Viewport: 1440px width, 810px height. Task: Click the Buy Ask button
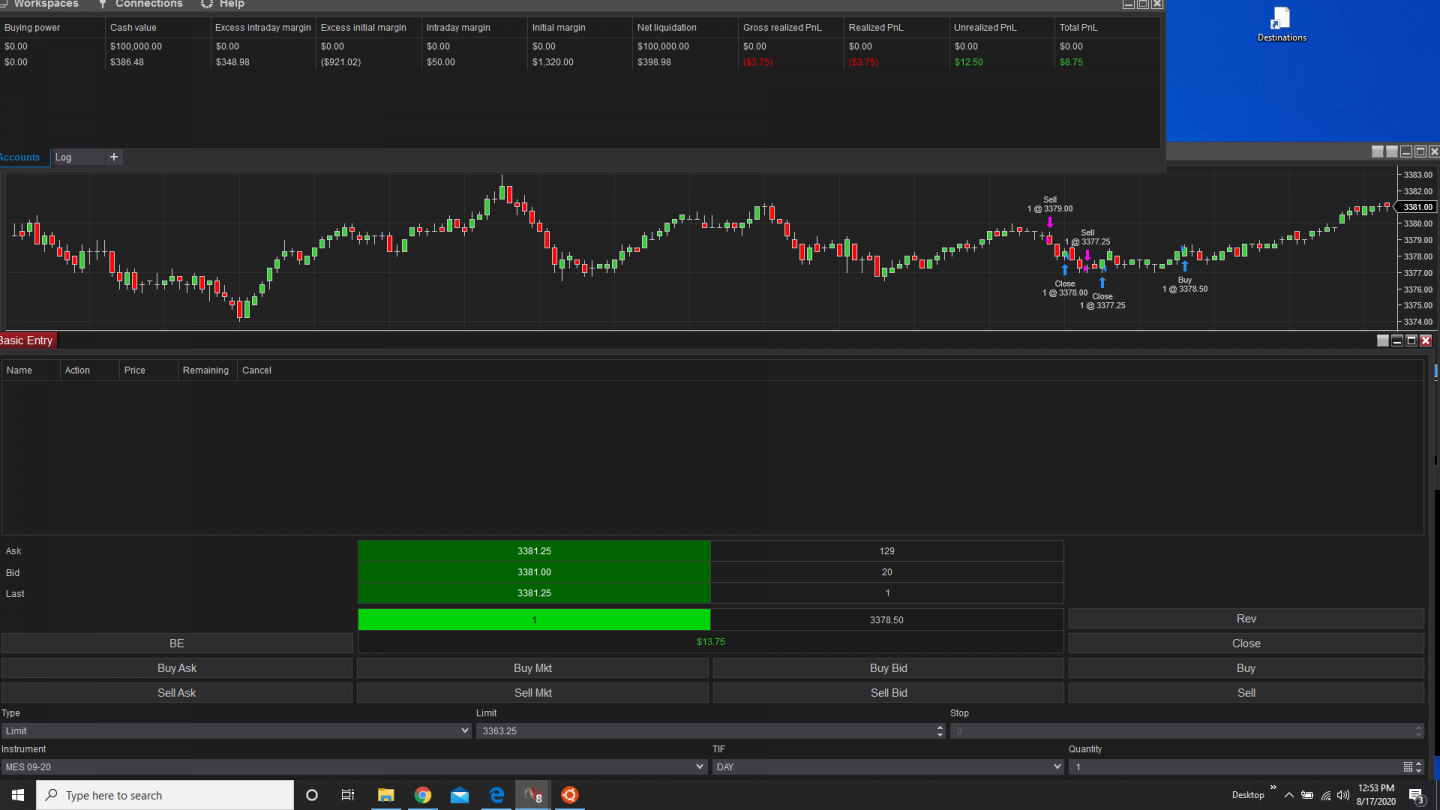pyautogui.click(x=177, y=668)
